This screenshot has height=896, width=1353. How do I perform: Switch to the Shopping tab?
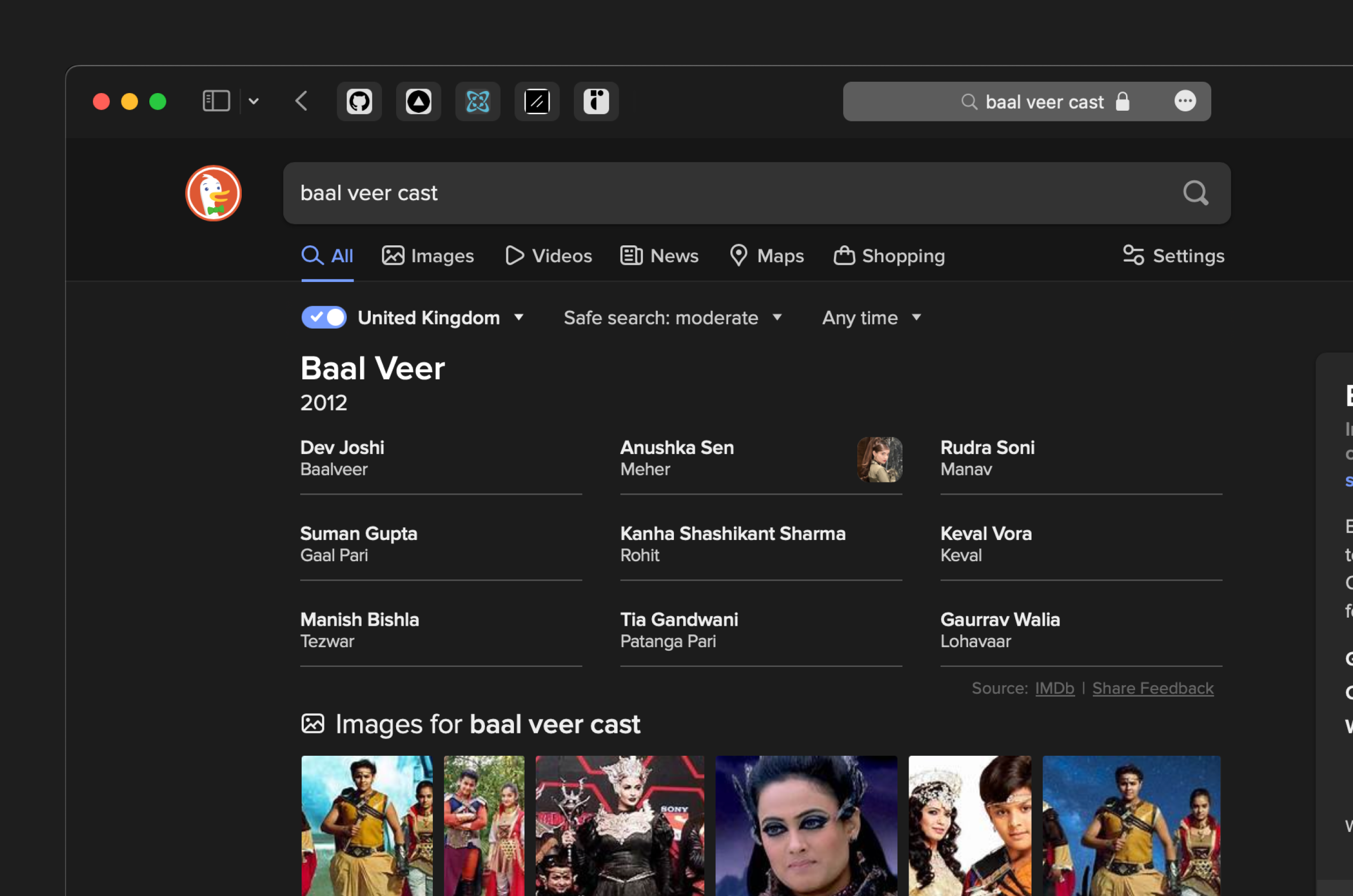889,255
